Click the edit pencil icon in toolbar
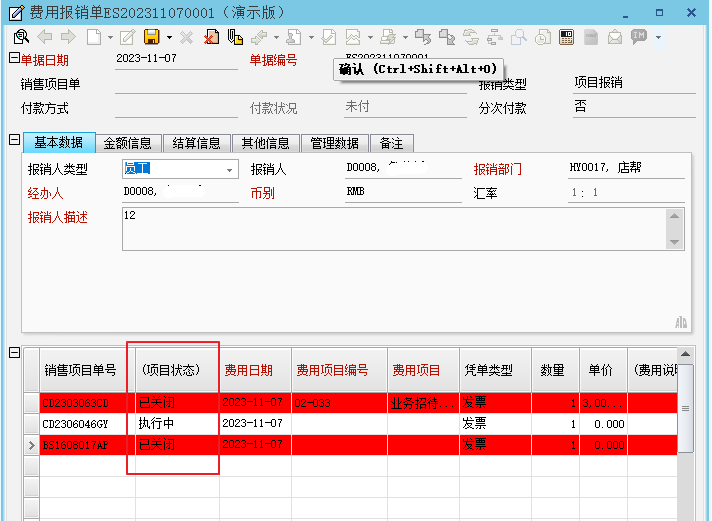The width and height of the screenshot is (712, 521). pyautogui.click(x=127, y=37)
